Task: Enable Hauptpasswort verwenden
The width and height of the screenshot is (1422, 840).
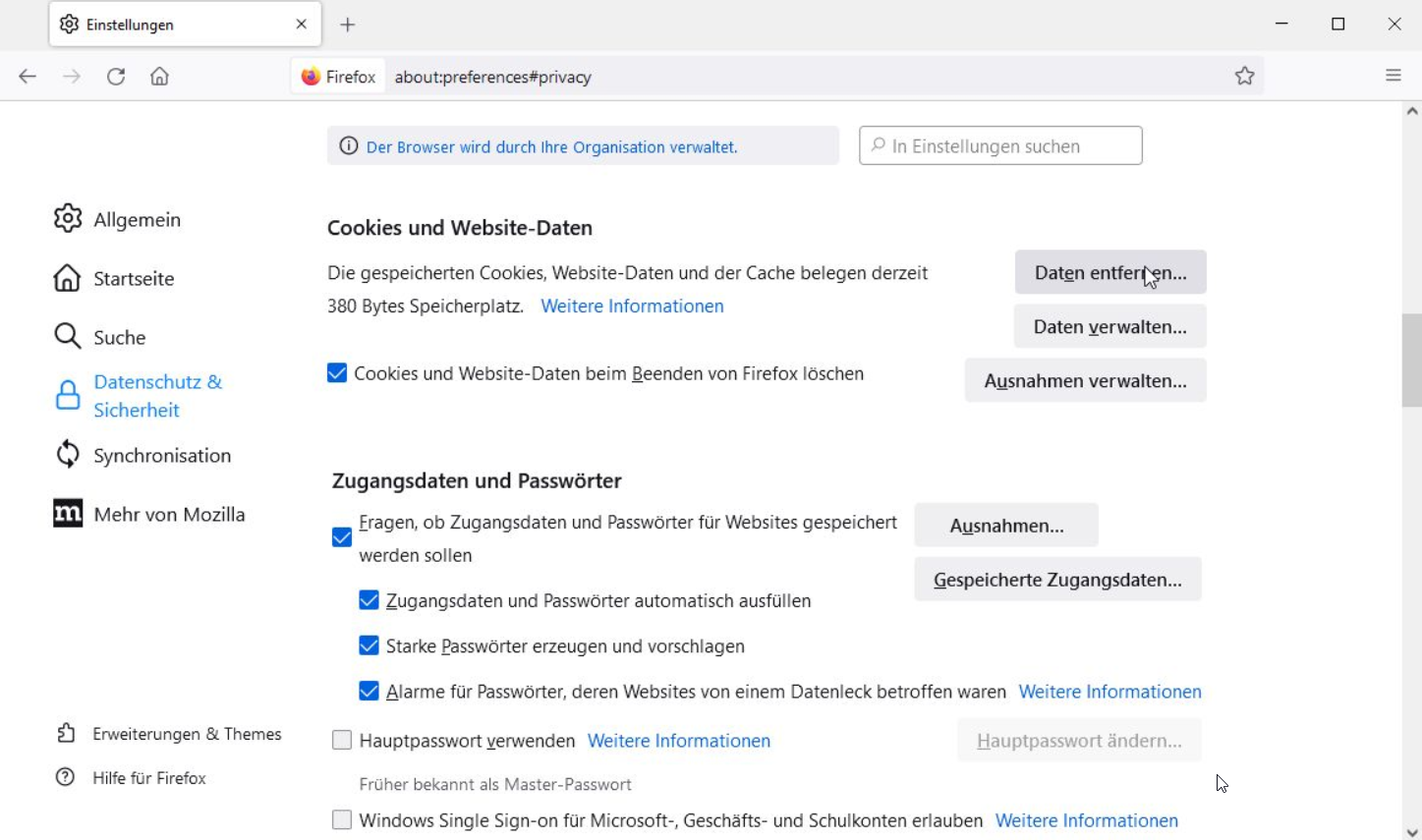Action: [342, 740]
